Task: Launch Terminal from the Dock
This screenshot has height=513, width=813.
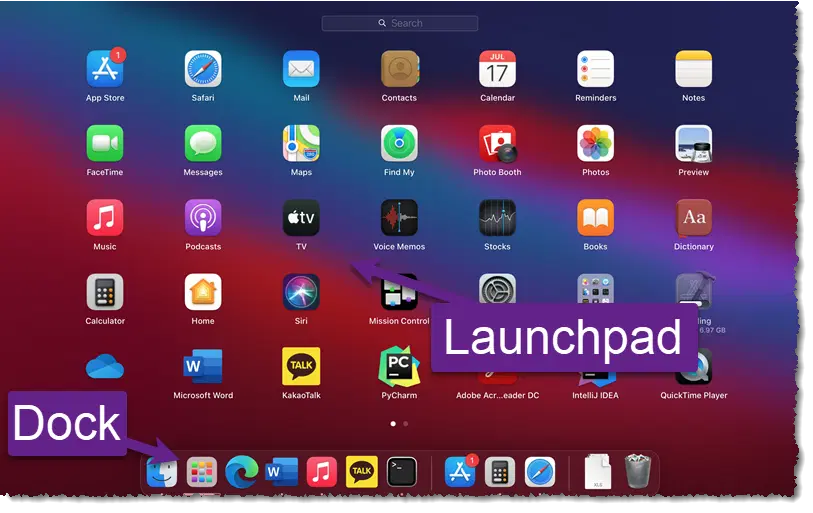Action: (402, 472)
